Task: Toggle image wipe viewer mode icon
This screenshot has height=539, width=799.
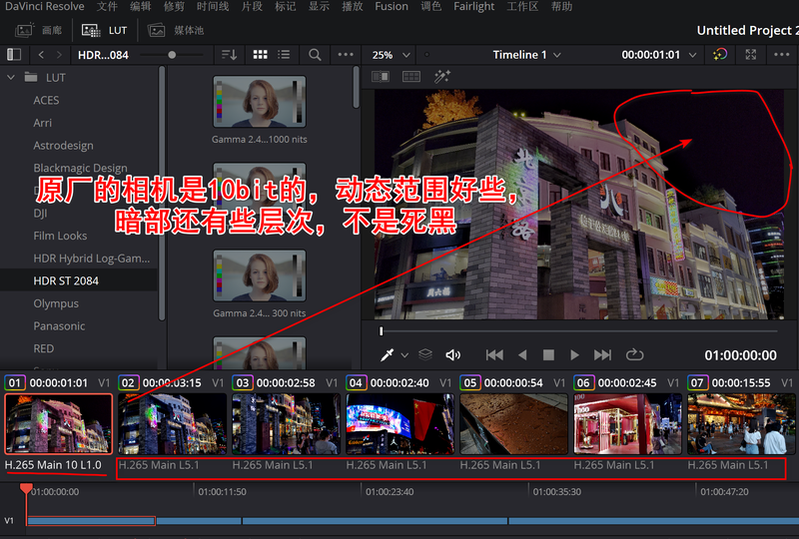Action: pyautogui.click(x=381, y=77)
